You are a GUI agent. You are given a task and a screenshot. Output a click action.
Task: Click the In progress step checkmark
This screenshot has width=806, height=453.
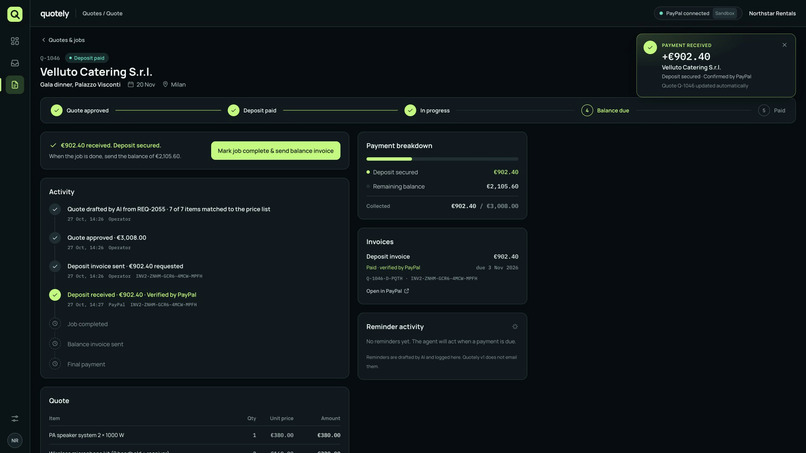(x=410, y=111)
